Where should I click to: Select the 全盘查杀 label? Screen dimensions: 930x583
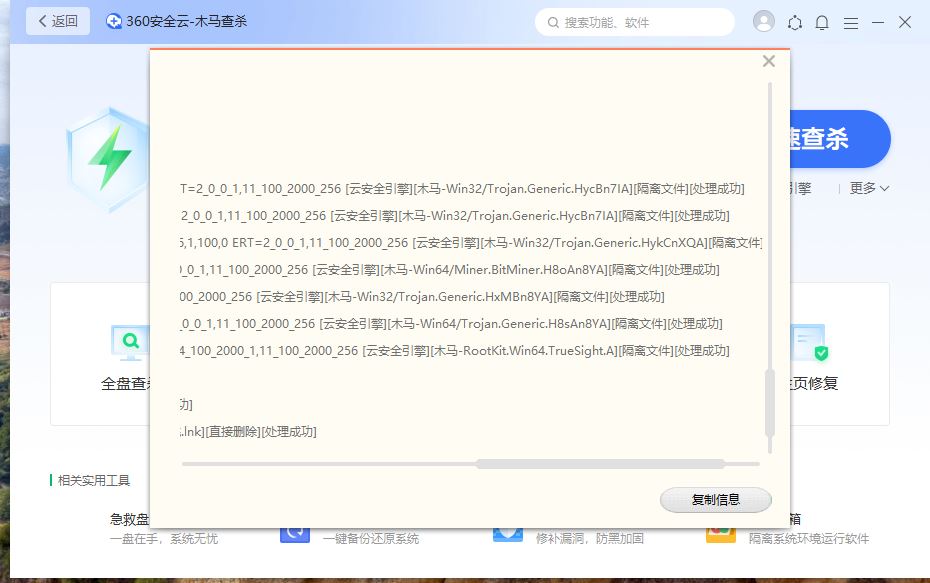coord(125,384)
